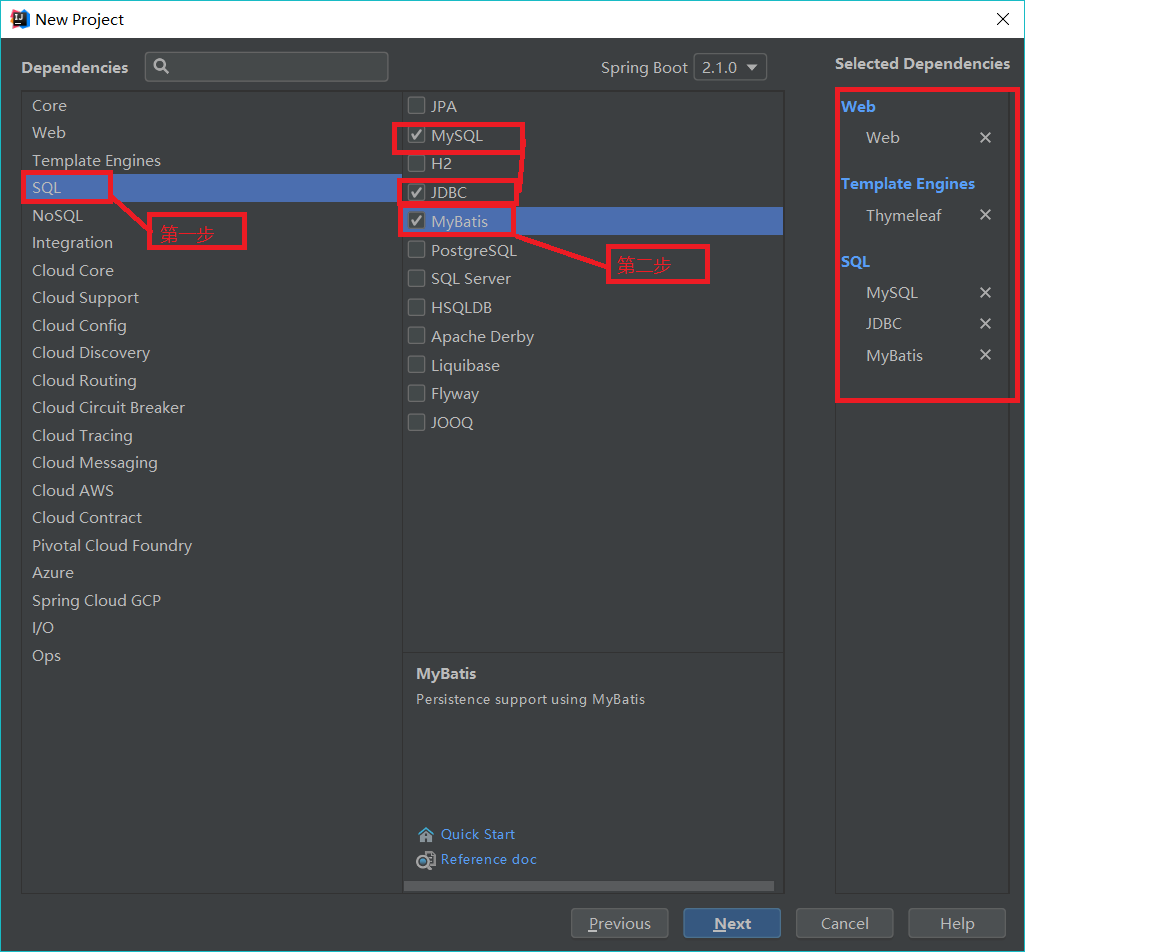Screen dimensions: 1152x952
Task: Click the IntelliJ logo in title bar
Action: point(20,19)
